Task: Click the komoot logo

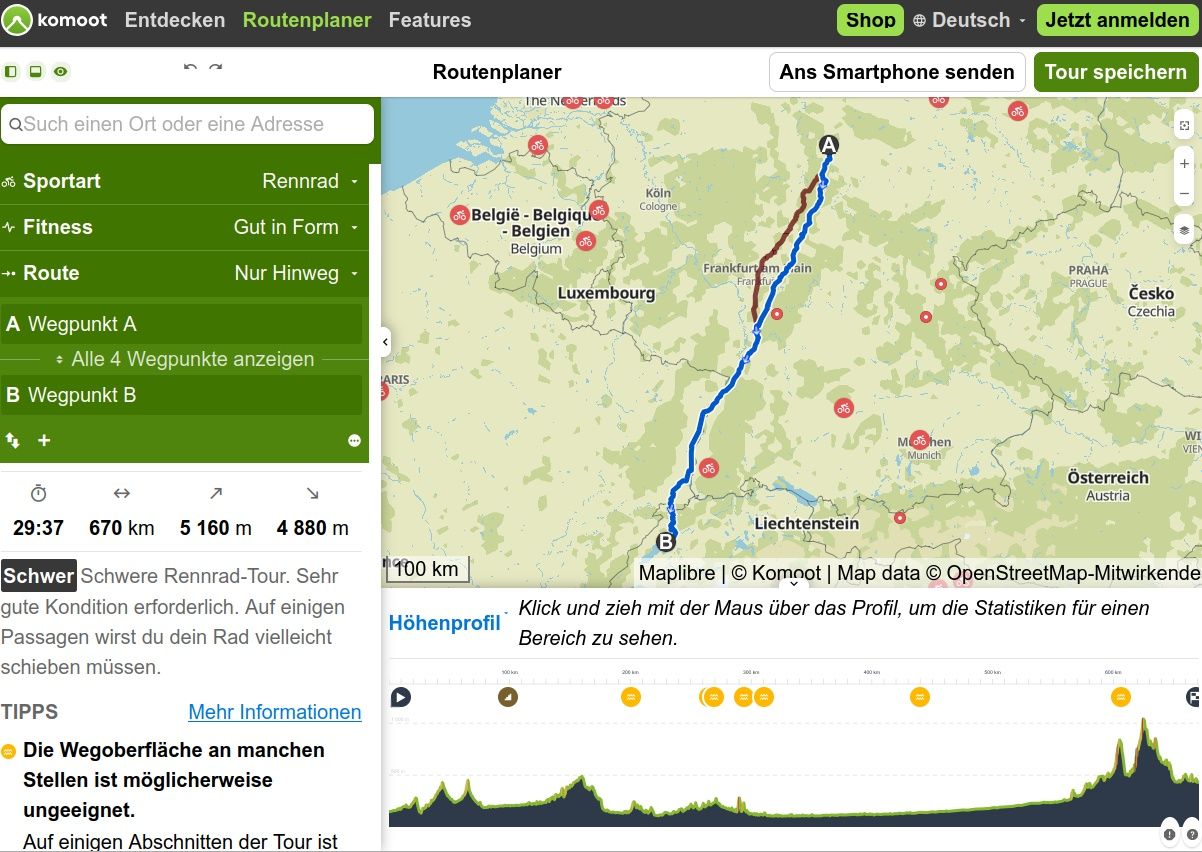Action: click(55, 19)
